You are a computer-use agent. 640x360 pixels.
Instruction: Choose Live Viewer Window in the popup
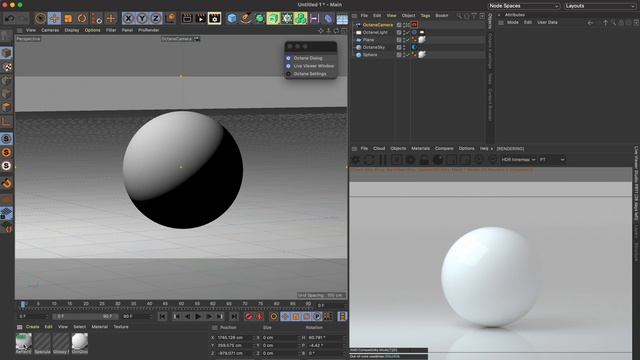313,66
